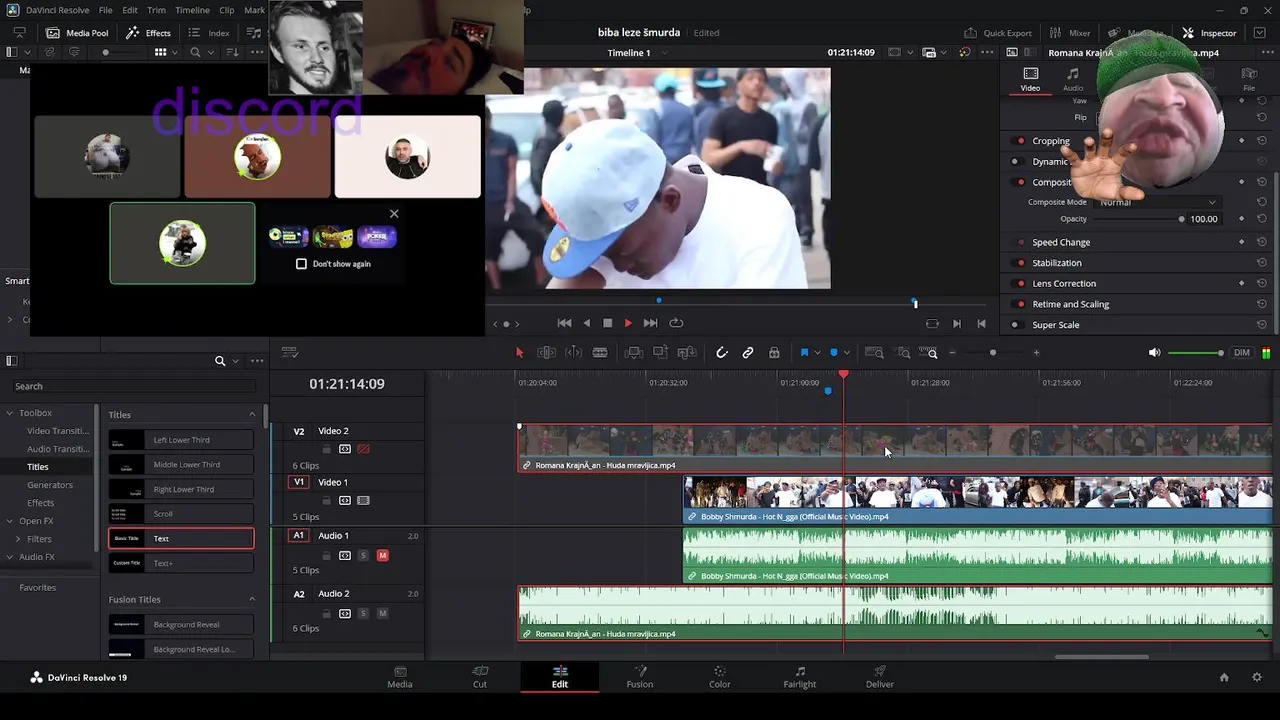This screenshot has width=1280, height=720.
Task: Click the Insert Clip timeline icon
Action: pos(634,353)
